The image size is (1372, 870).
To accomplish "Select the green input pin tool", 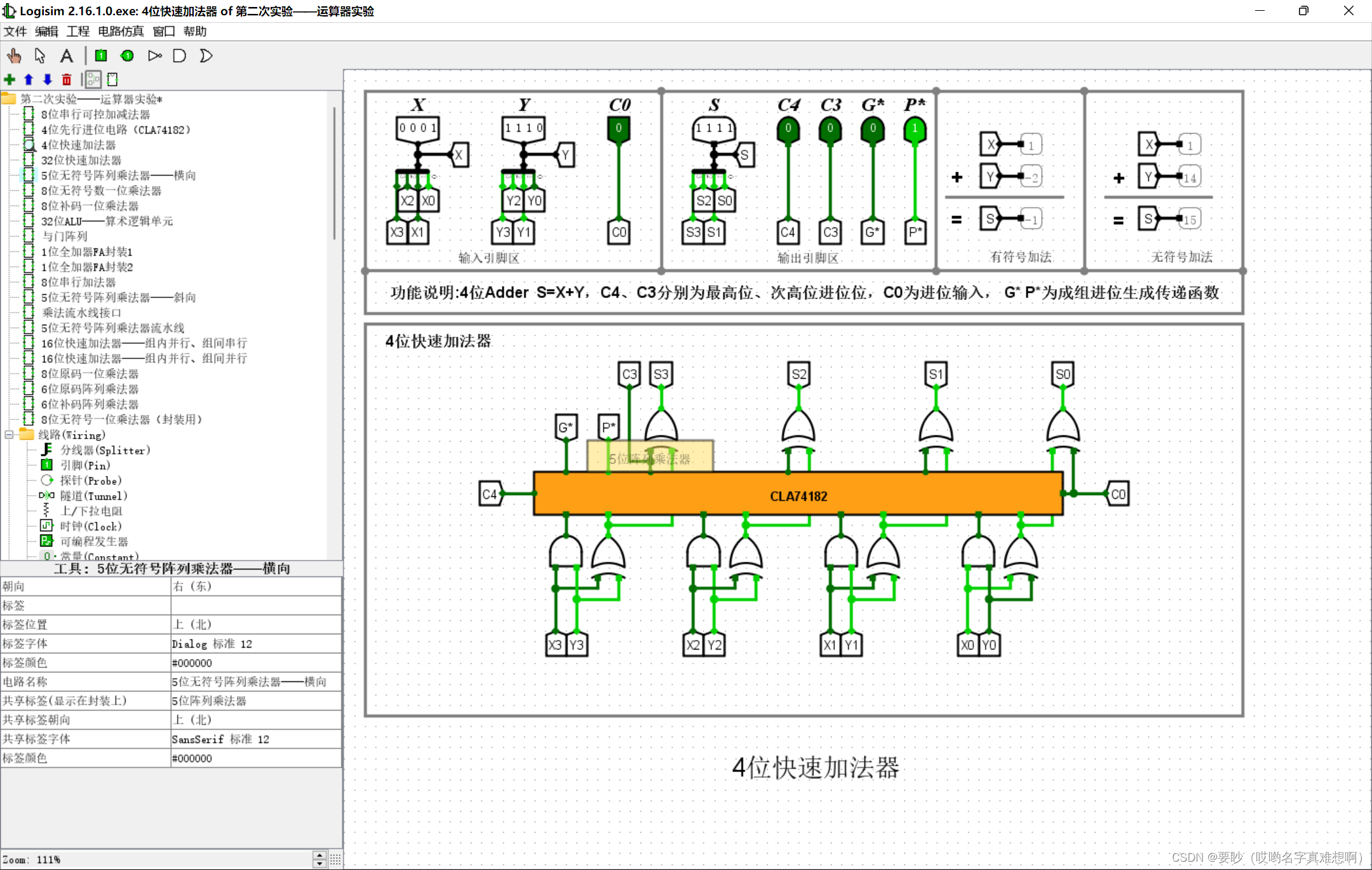I will click(101, 56).
